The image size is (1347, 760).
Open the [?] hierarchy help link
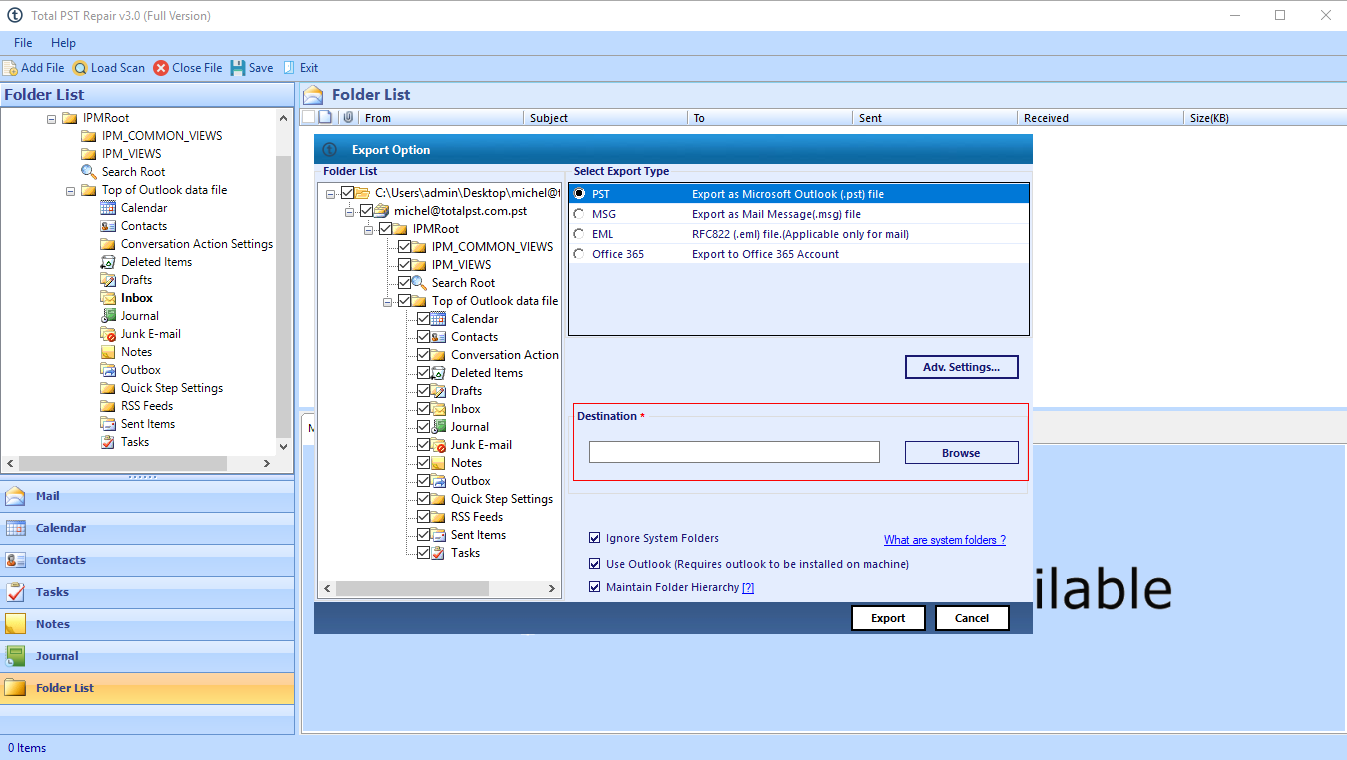click(x=748, y=588)
